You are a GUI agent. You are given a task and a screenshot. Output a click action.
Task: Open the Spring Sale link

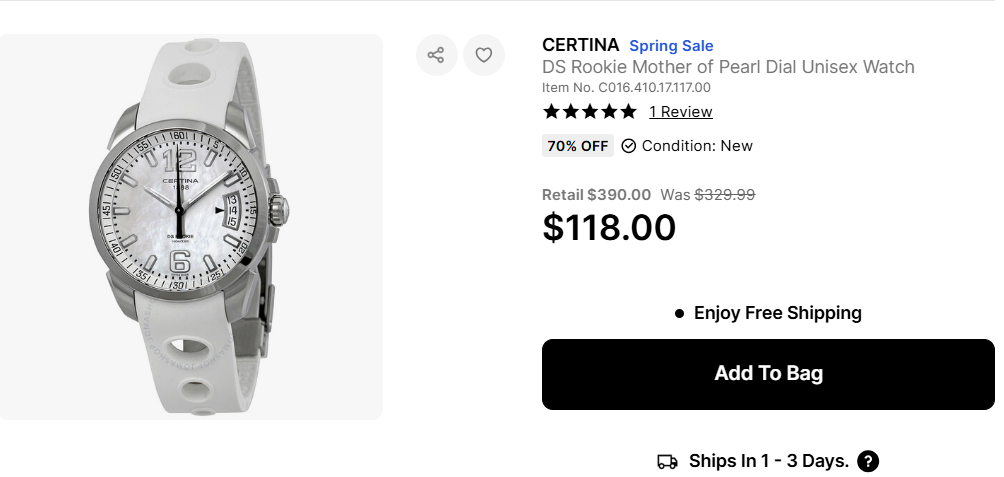coord(671,46)
